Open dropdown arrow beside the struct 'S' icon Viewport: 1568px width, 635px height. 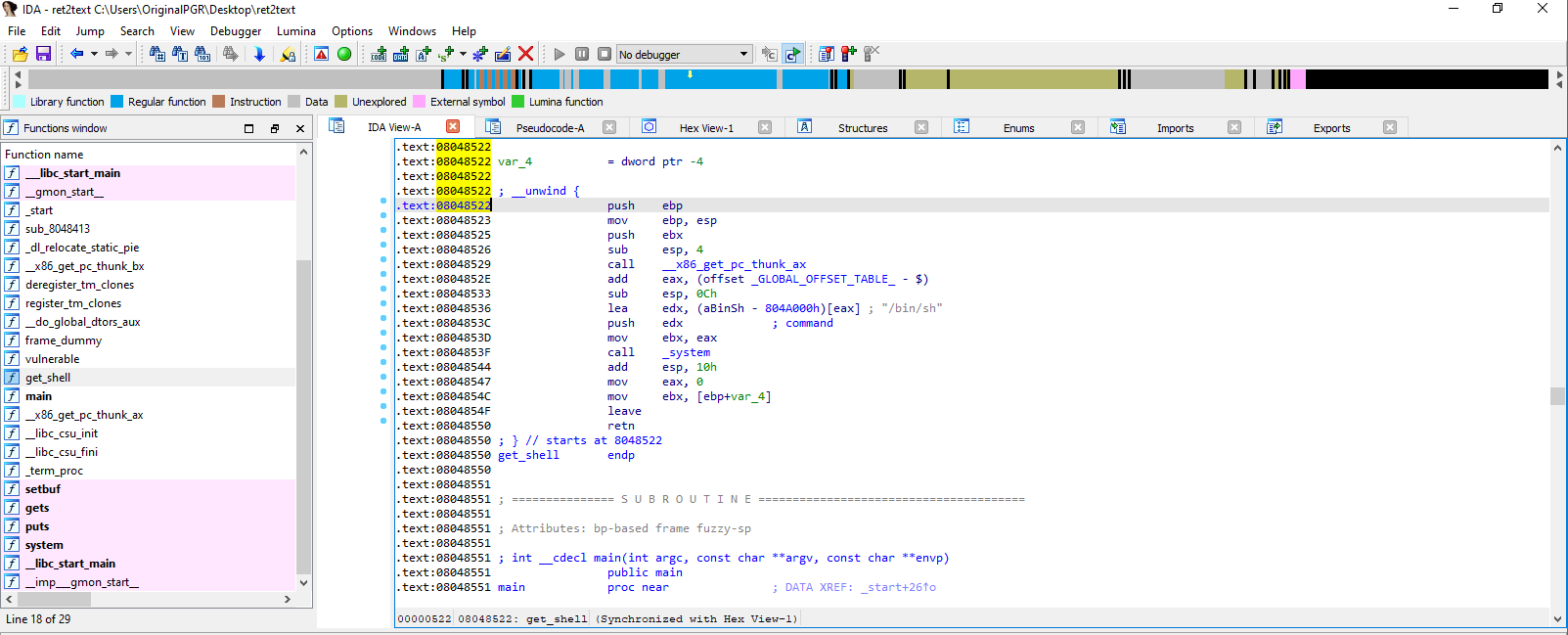(x=463, y=54)
